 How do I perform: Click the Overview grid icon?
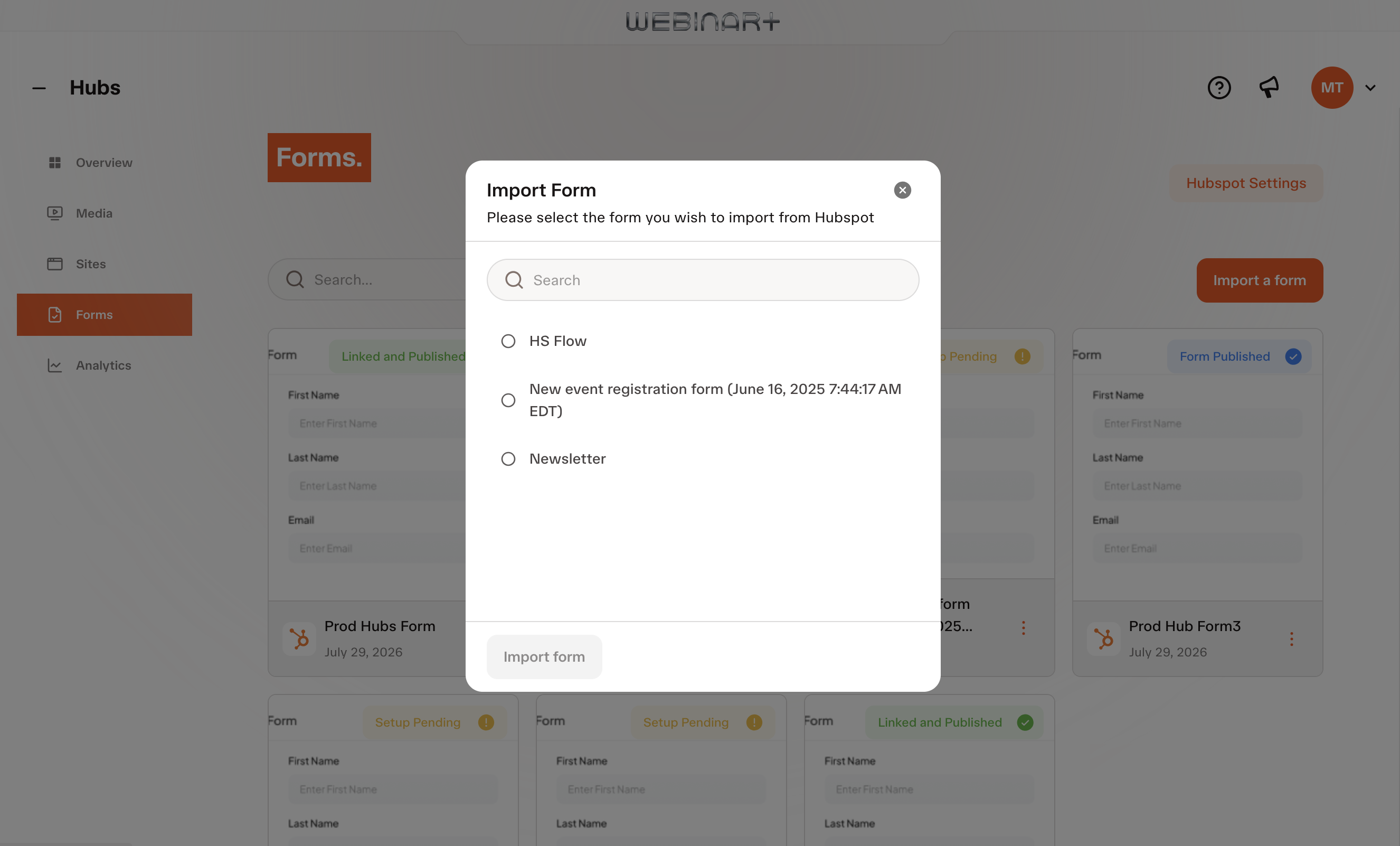pos(54,163)
